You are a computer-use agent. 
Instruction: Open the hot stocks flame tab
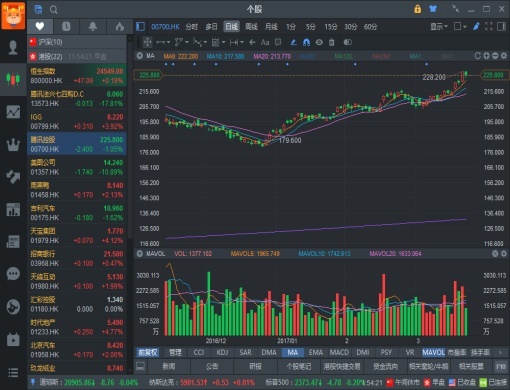[x=119, y=26]
